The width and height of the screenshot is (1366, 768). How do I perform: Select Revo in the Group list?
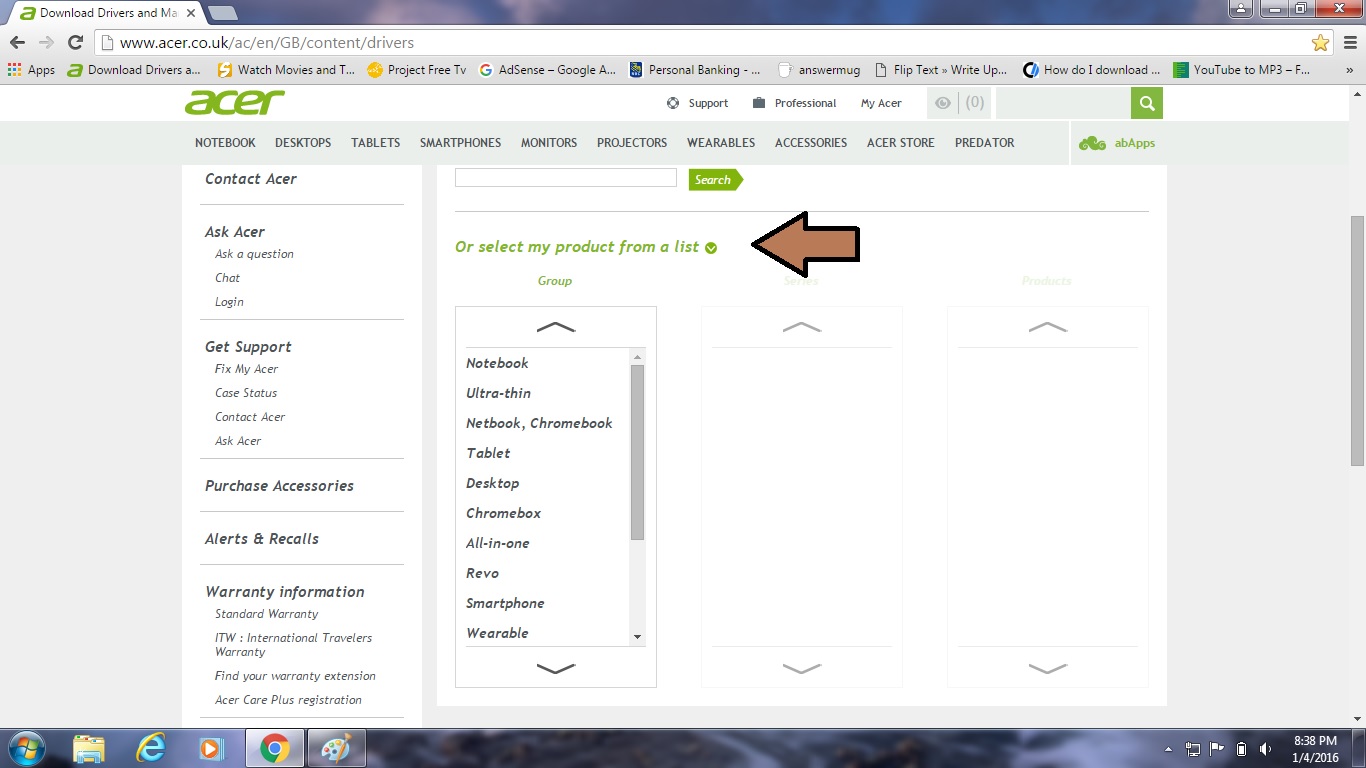(482, 573)
